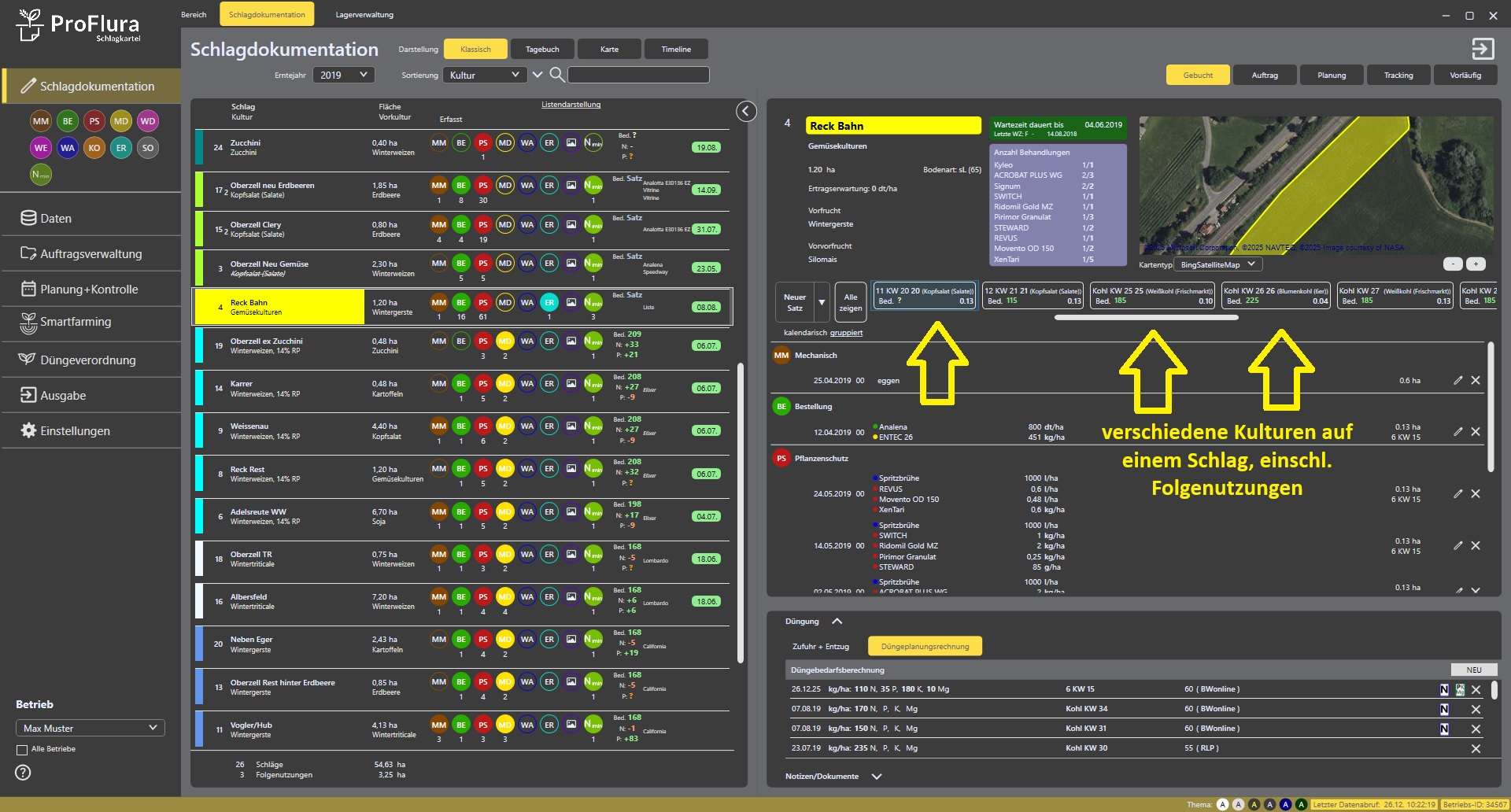
Task: Click the KO filter circle in sidebar
Action: 94,148
